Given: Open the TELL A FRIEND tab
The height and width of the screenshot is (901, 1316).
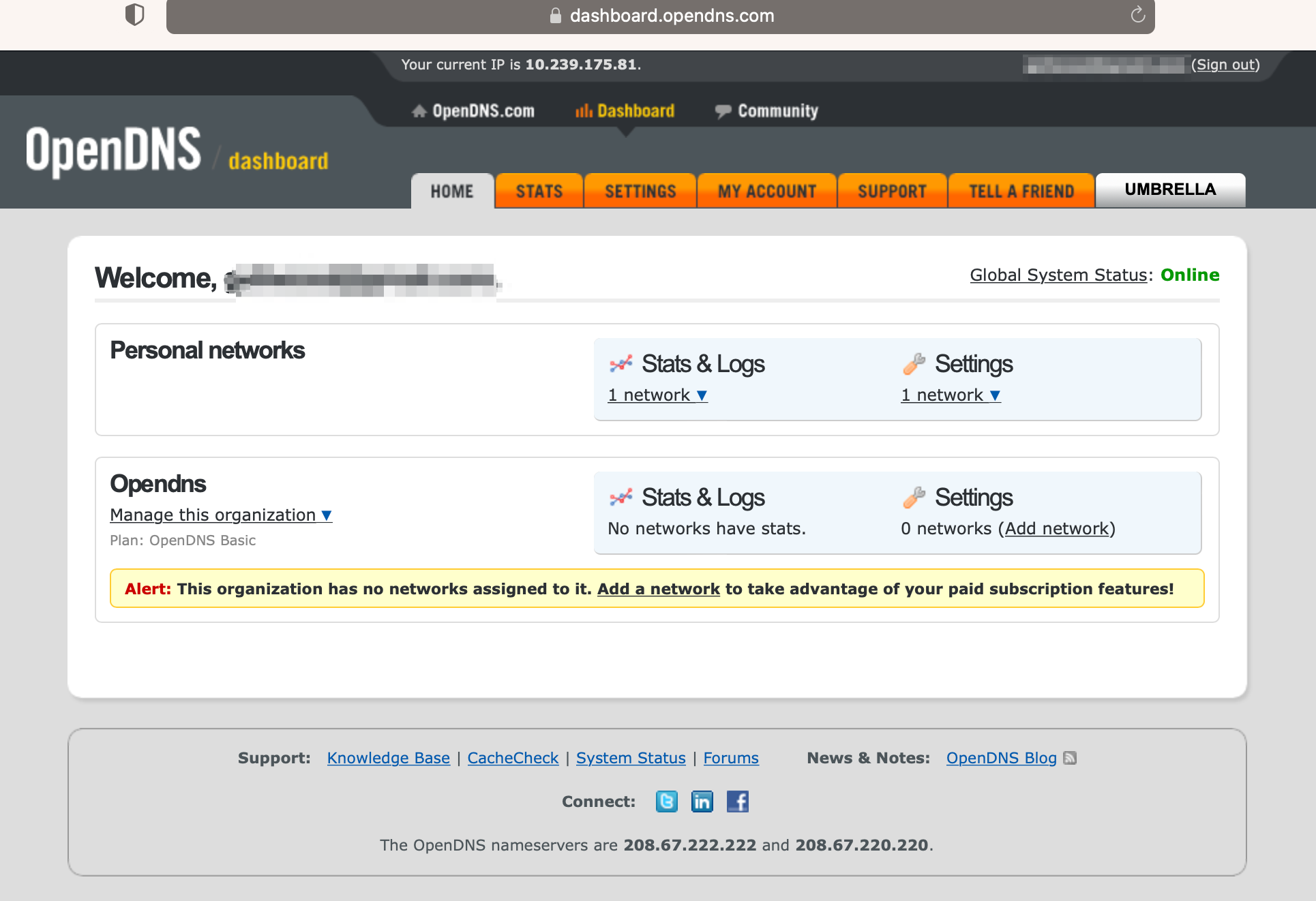Looking at the screenshot, I should [x=1021, y=191].
